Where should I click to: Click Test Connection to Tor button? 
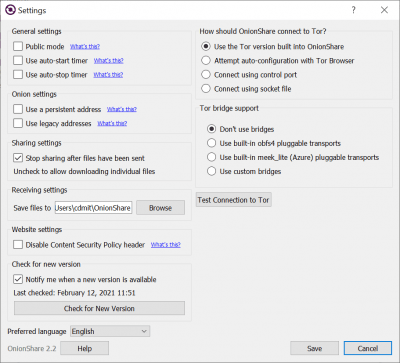(x=234, y=200)
